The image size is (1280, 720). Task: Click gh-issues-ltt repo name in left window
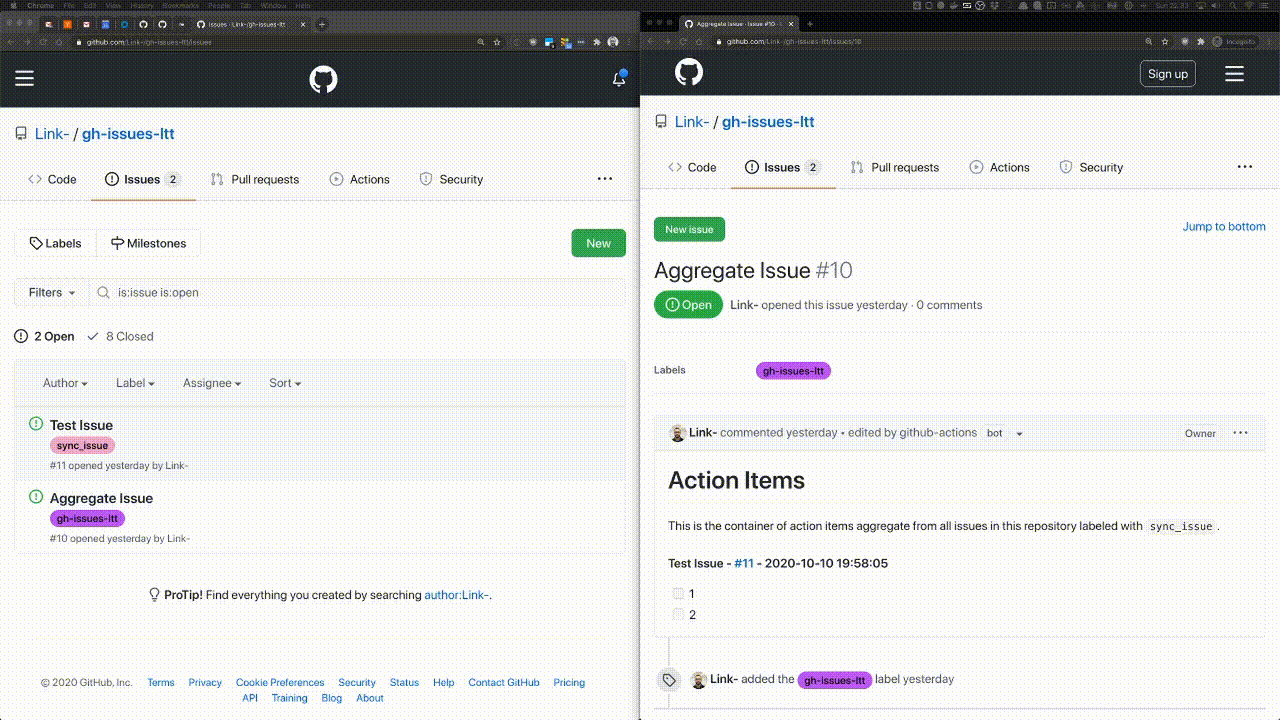[128, 134]
